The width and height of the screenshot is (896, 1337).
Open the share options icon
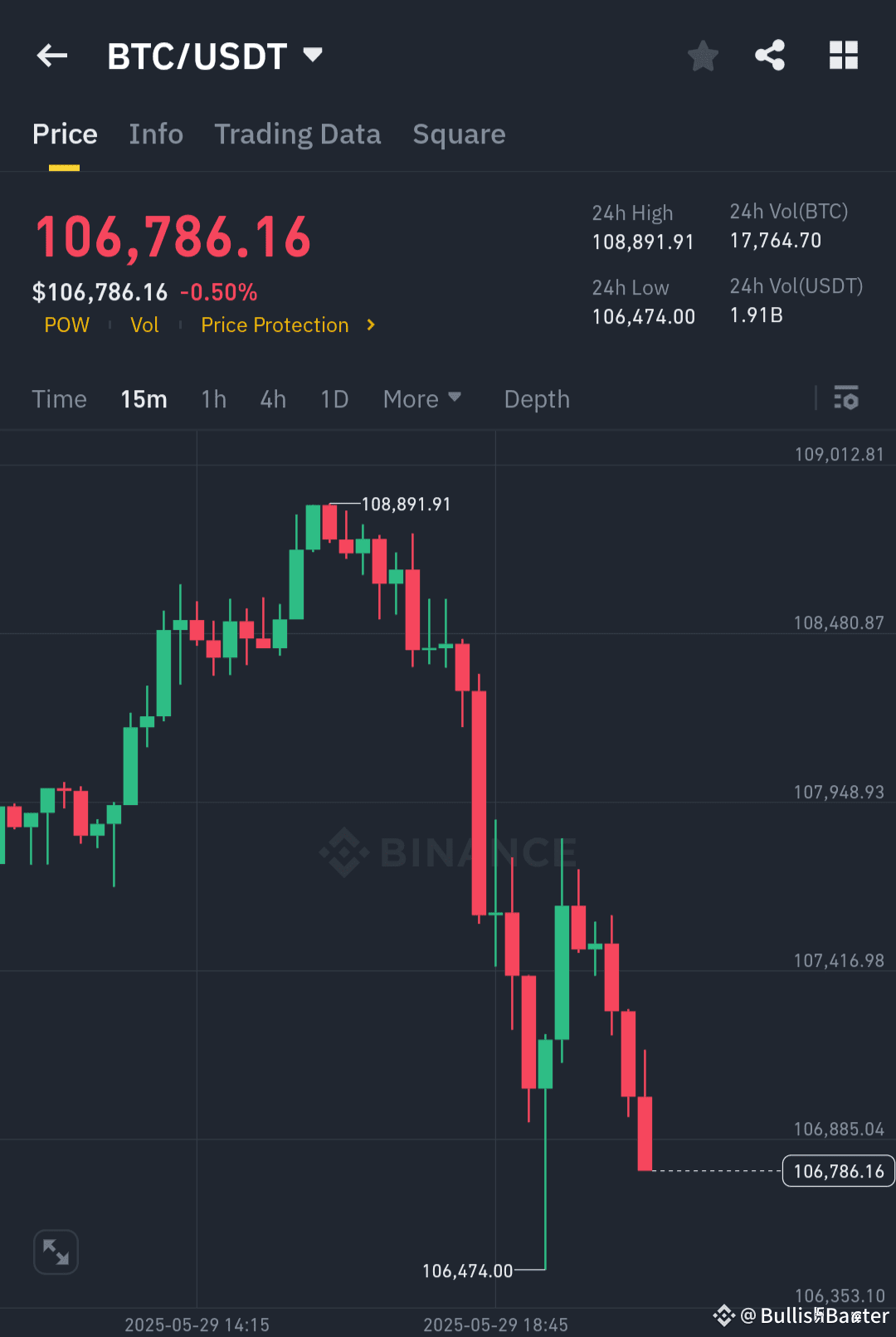(770, 55)
